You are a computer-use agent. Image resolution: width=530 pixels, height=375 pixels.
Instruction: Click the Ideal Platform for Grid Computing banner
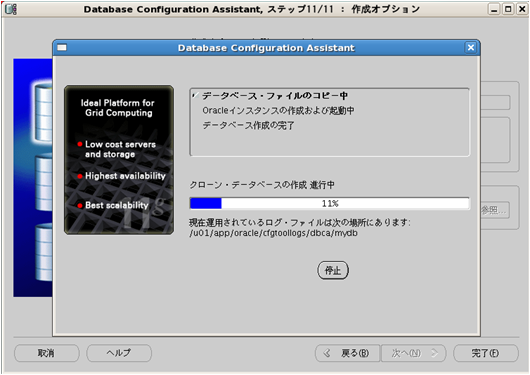[119, 160]
